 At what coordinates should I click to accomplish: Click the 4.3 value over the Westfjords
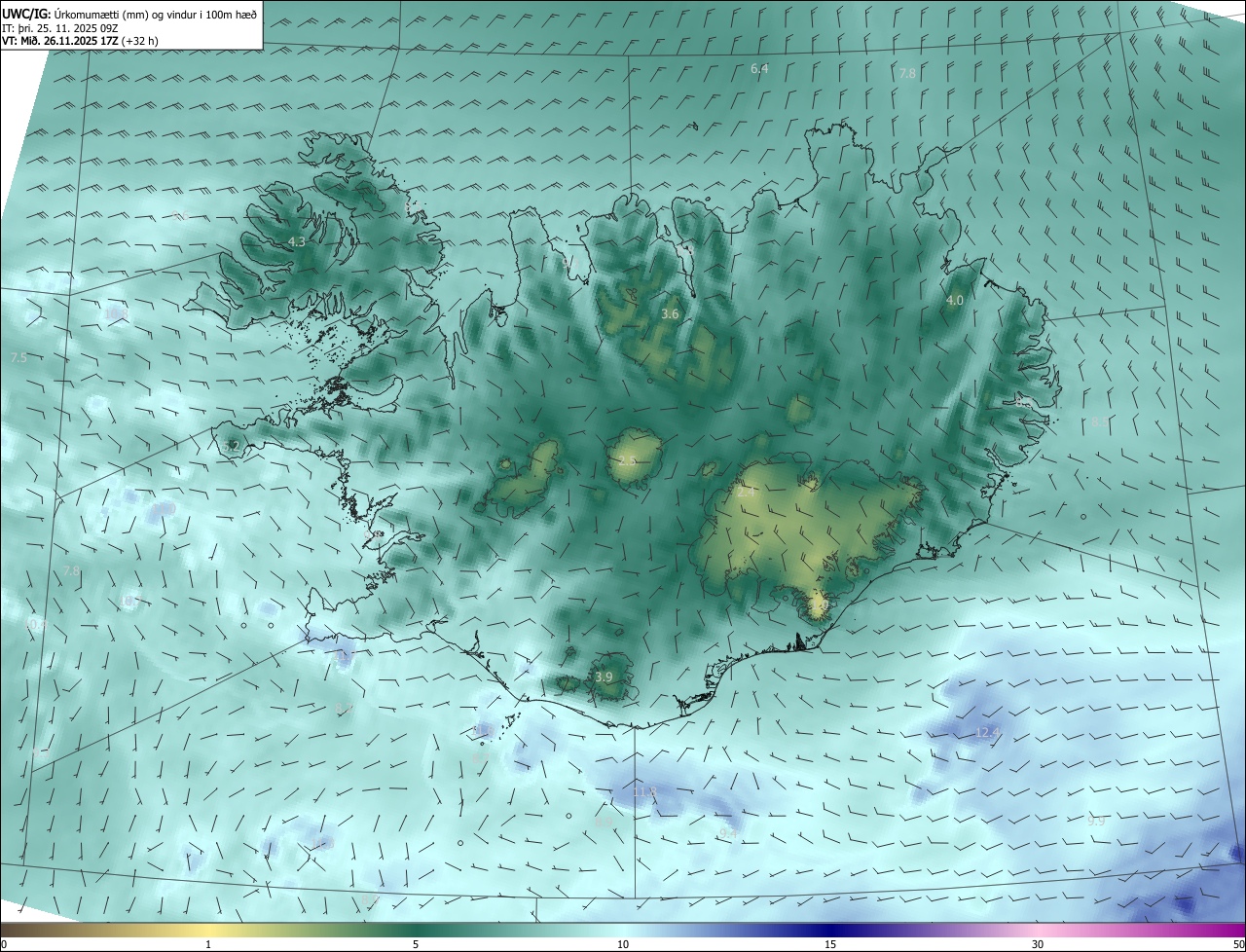tap(297, 242)
